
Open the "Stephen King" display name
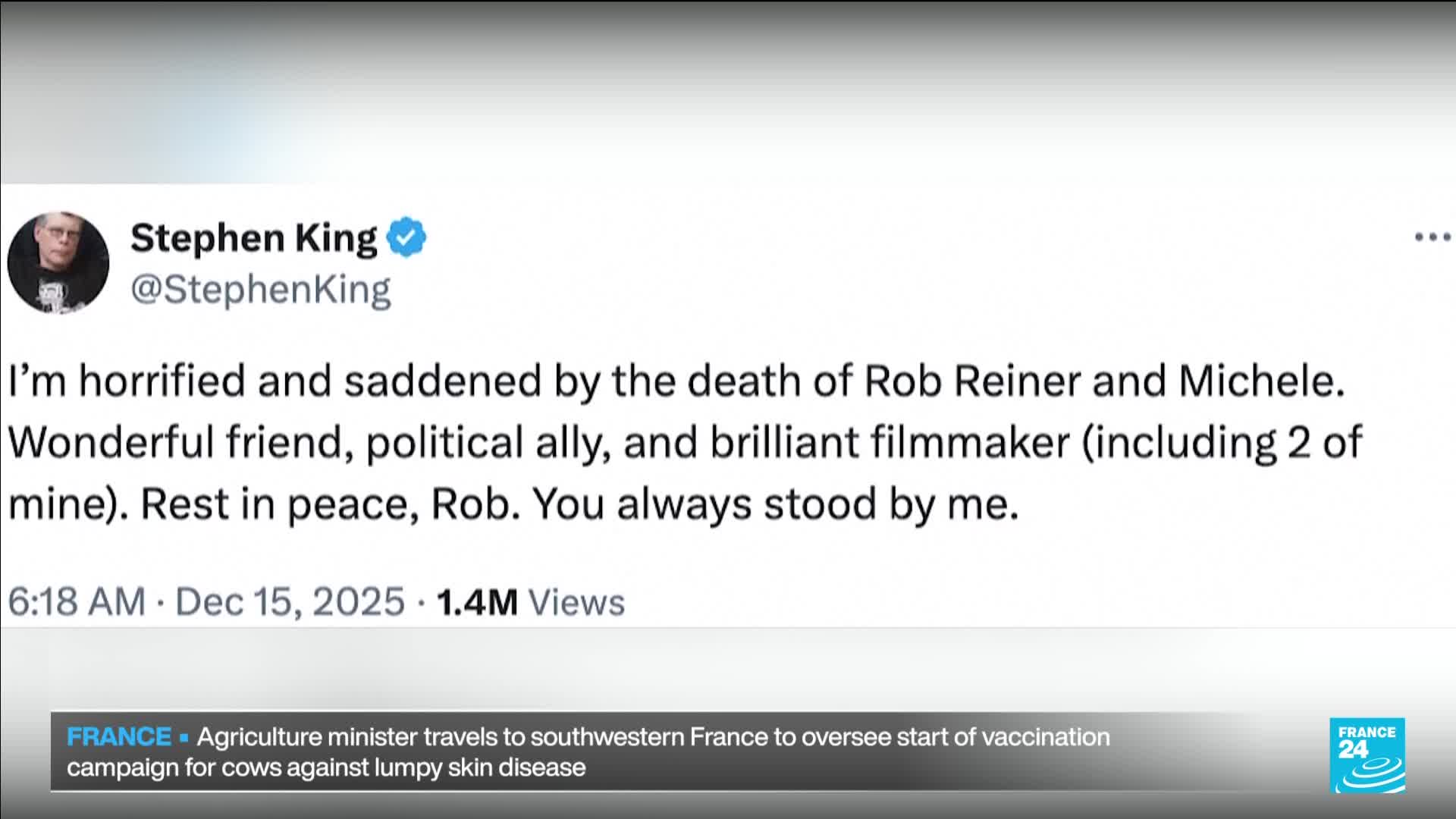[x=253, y=238]
